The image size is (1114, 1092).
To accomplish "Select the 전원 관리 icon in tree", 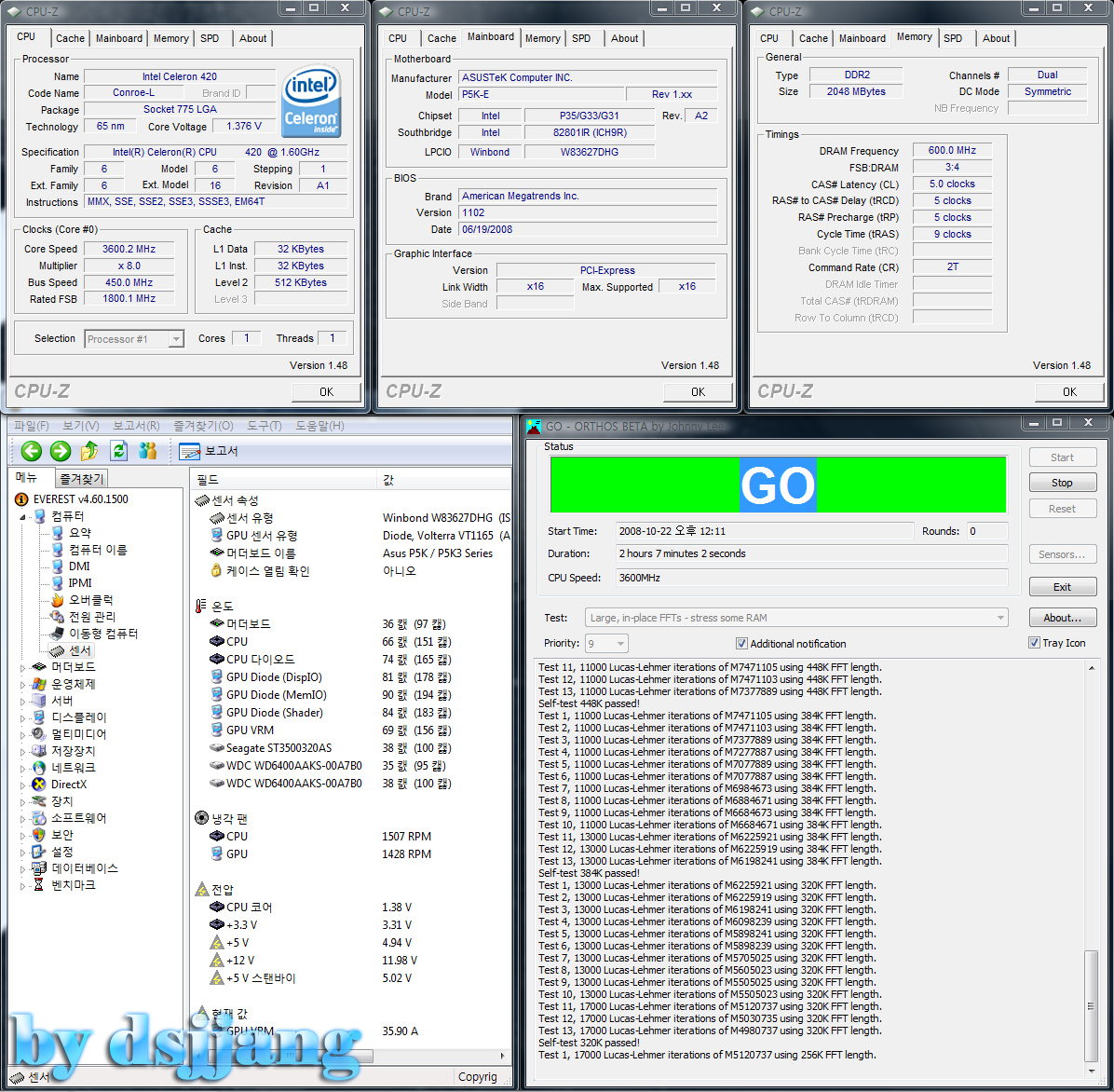I will (58, 617).
